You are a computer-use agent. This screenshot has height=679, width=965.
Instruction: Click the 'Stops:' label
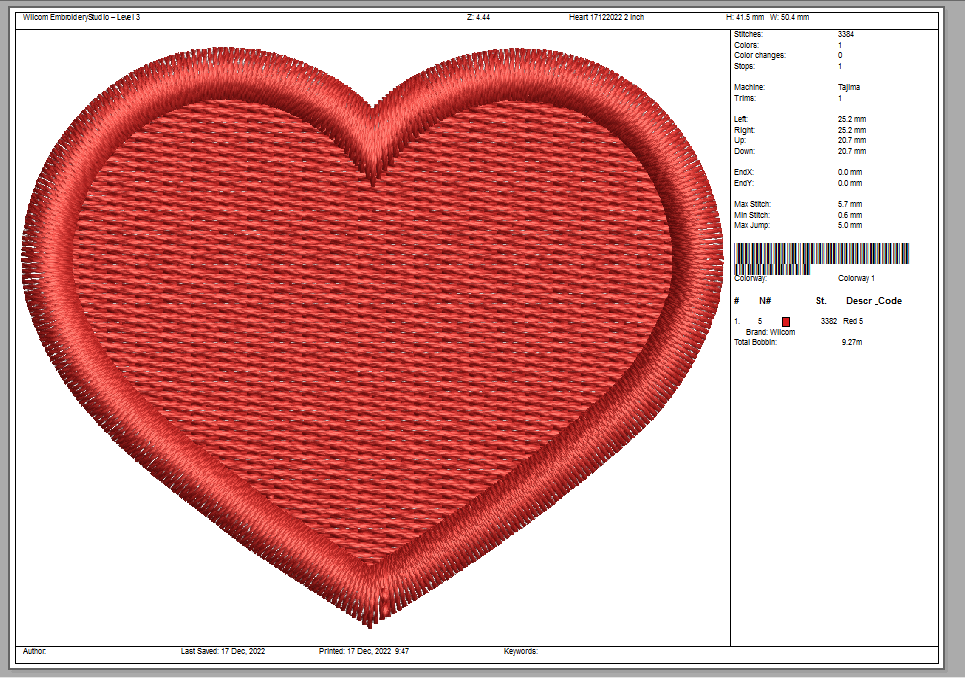(744, 66)
